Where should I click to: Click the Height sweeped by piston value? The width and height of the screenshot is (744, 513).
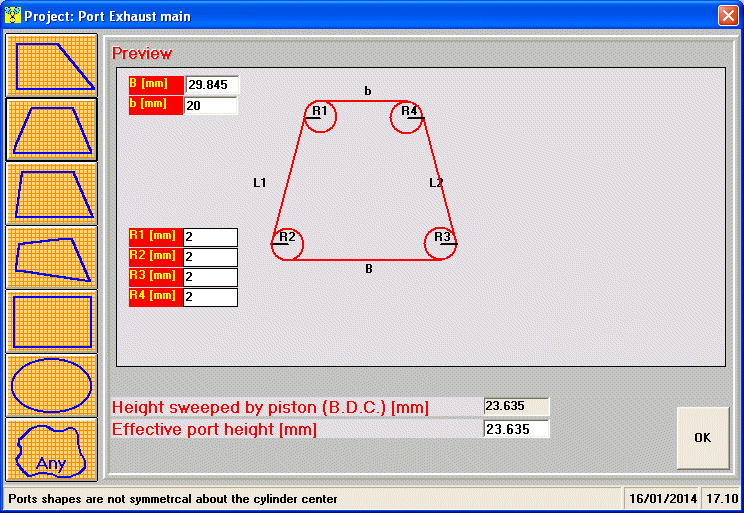tap(516, 406)
